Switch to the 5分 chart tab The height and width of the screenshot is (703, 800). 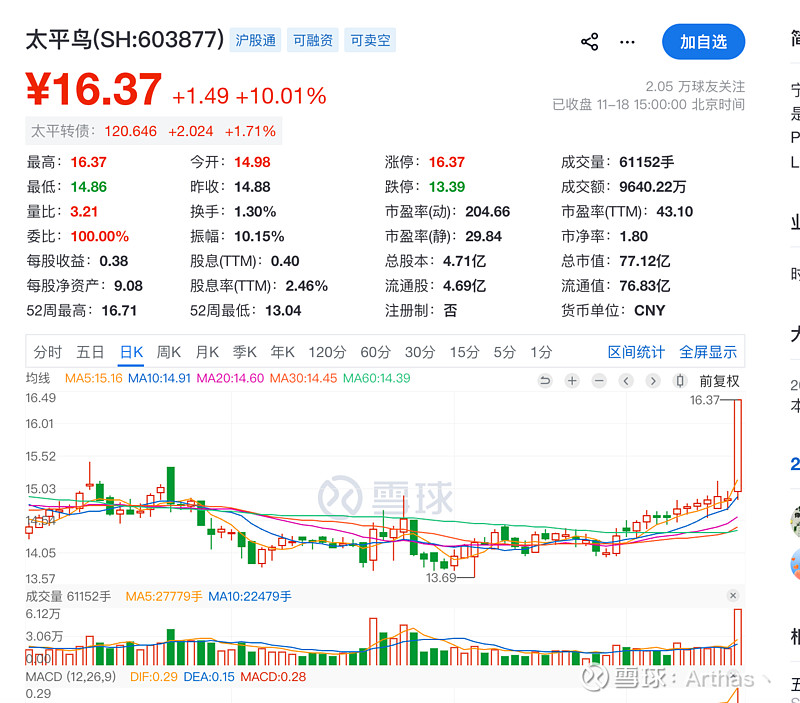505,352
